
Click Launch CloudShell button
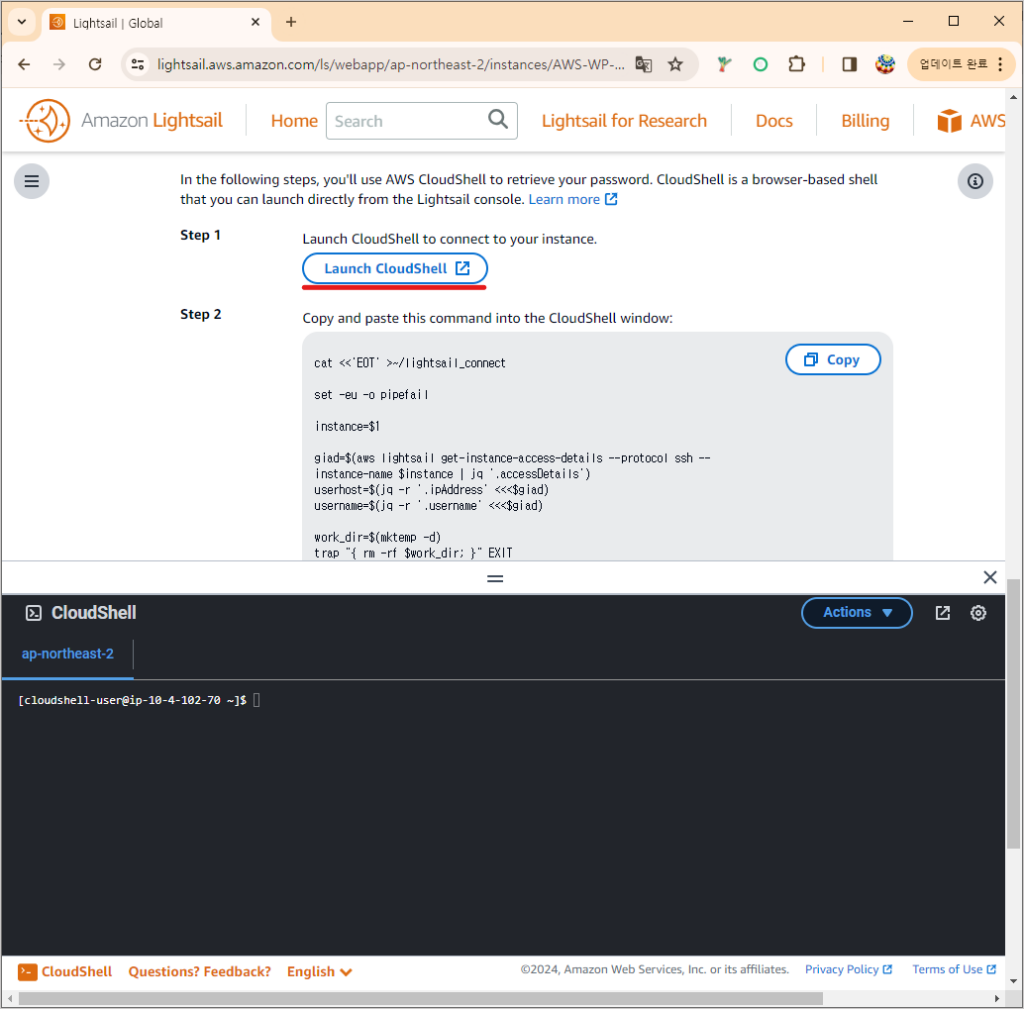395,268
